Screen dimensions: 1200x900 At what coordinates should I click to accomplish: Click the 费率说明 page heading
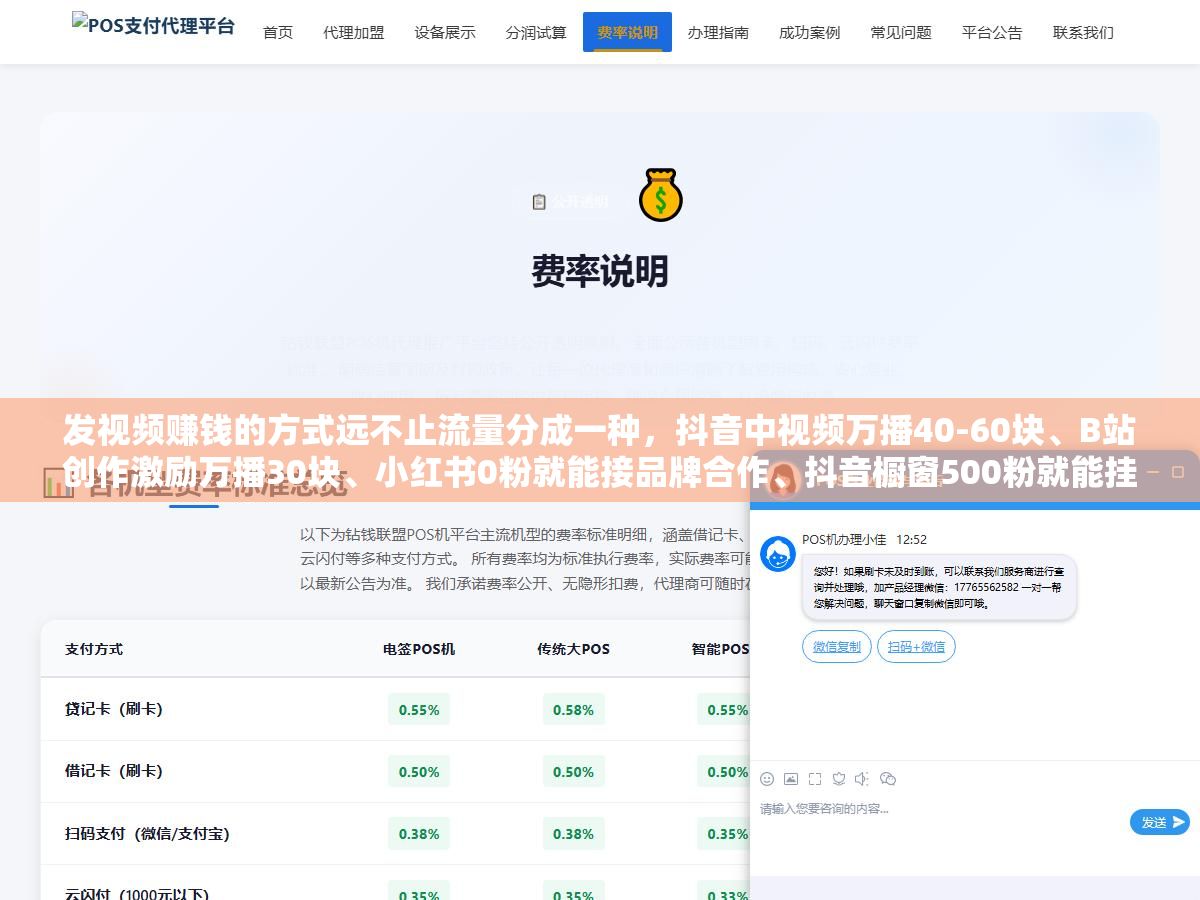[600, 272]
